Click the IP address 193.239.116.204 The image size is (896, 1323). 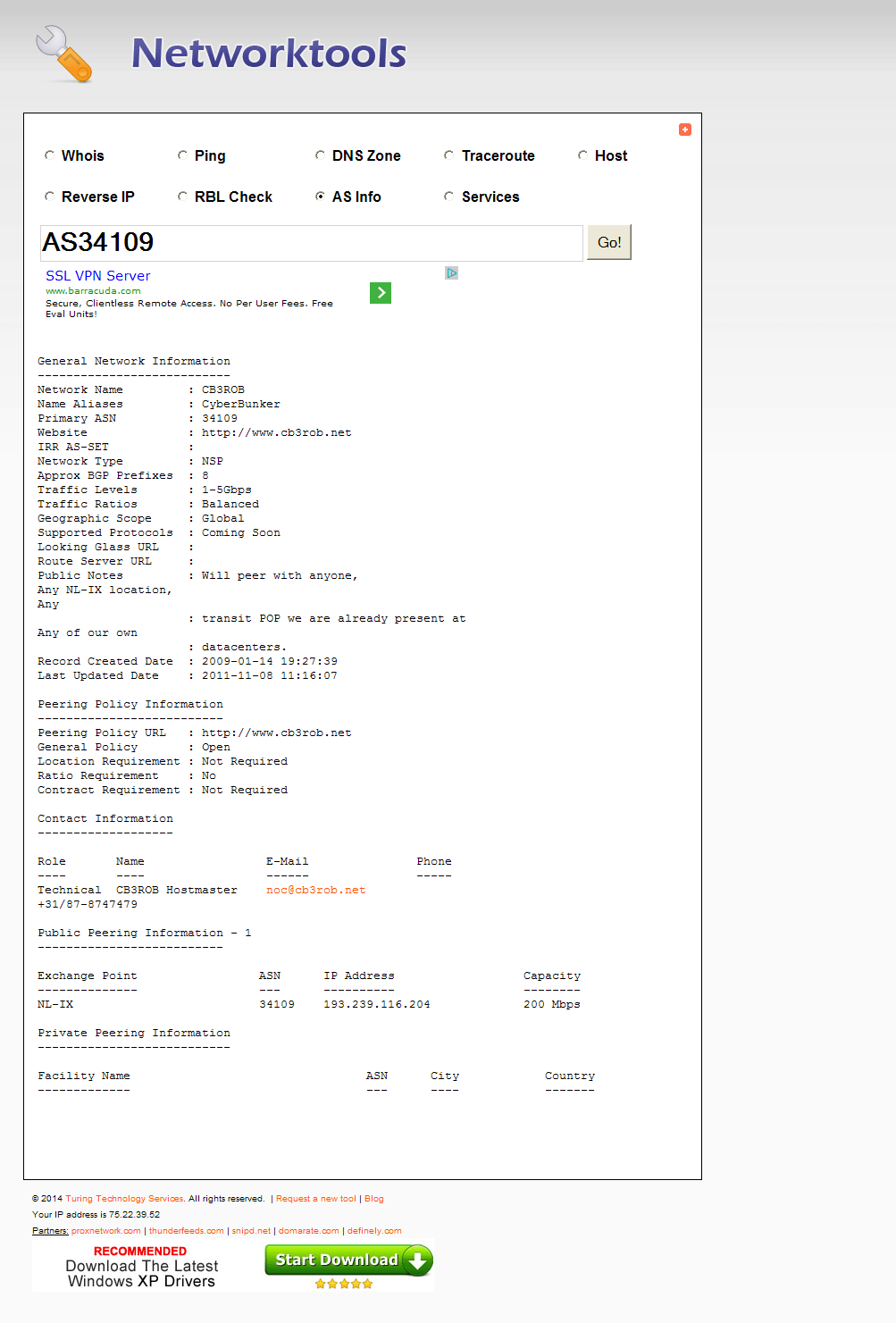(x=377, y=1004)
